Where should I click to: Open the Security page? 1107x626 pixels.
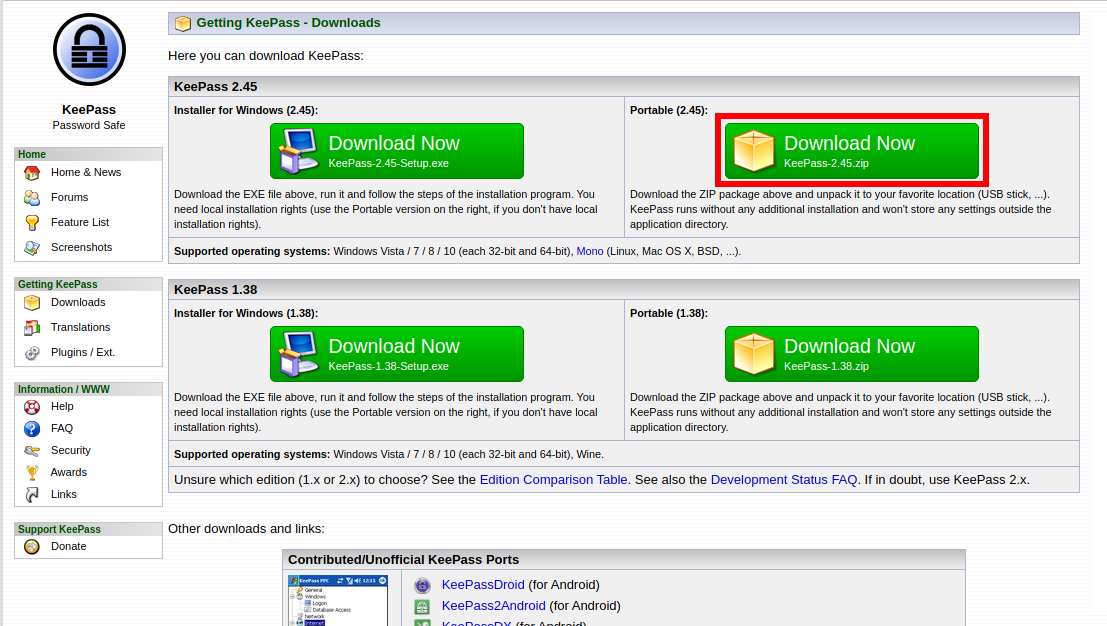tap(71, 450)
